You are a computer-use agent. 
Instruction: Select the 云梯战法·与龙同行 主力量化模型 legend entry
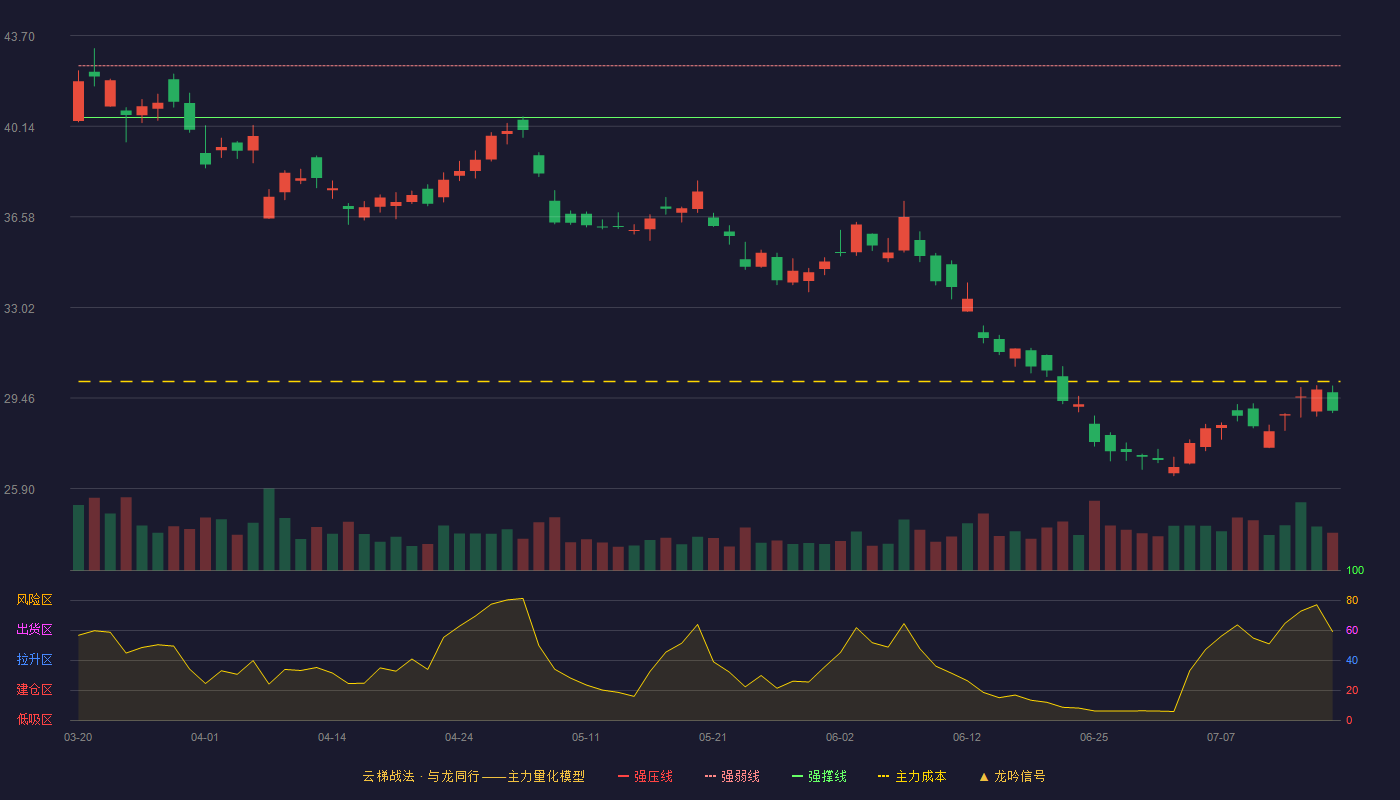pyautogui.click(x=473, y=776)
